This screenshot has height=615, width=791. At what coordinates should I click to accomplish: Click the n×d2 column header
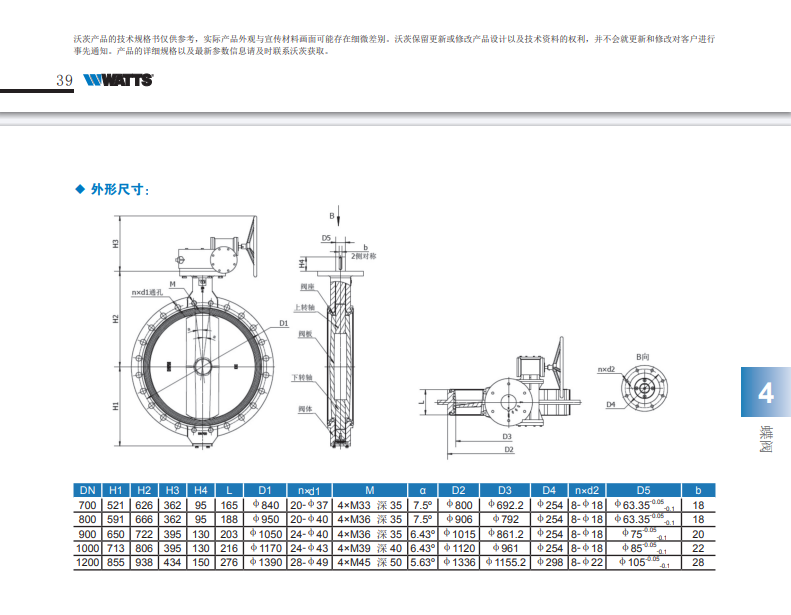(x=586, y=490)
